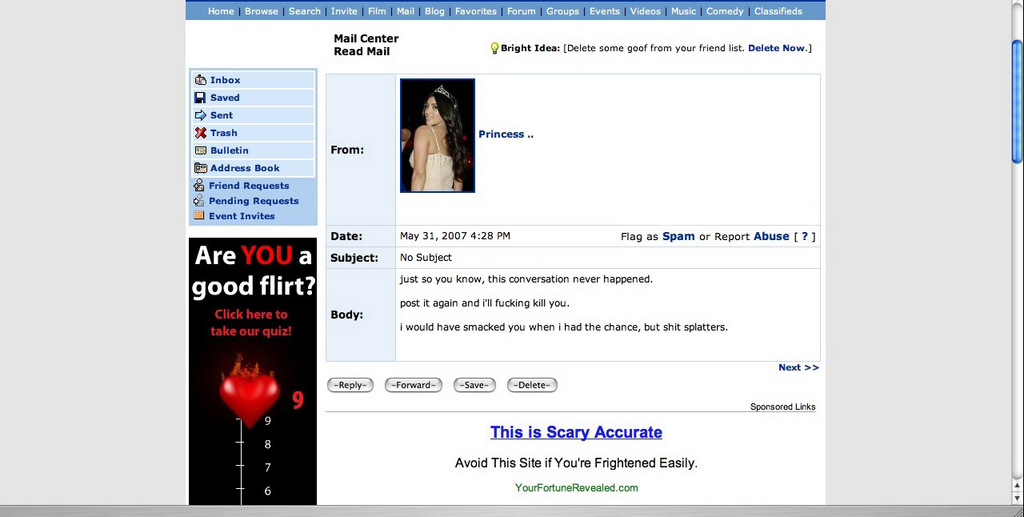Open the Bulletin link
Viewport: 1024px width, 517px height.
coord(229,150)
